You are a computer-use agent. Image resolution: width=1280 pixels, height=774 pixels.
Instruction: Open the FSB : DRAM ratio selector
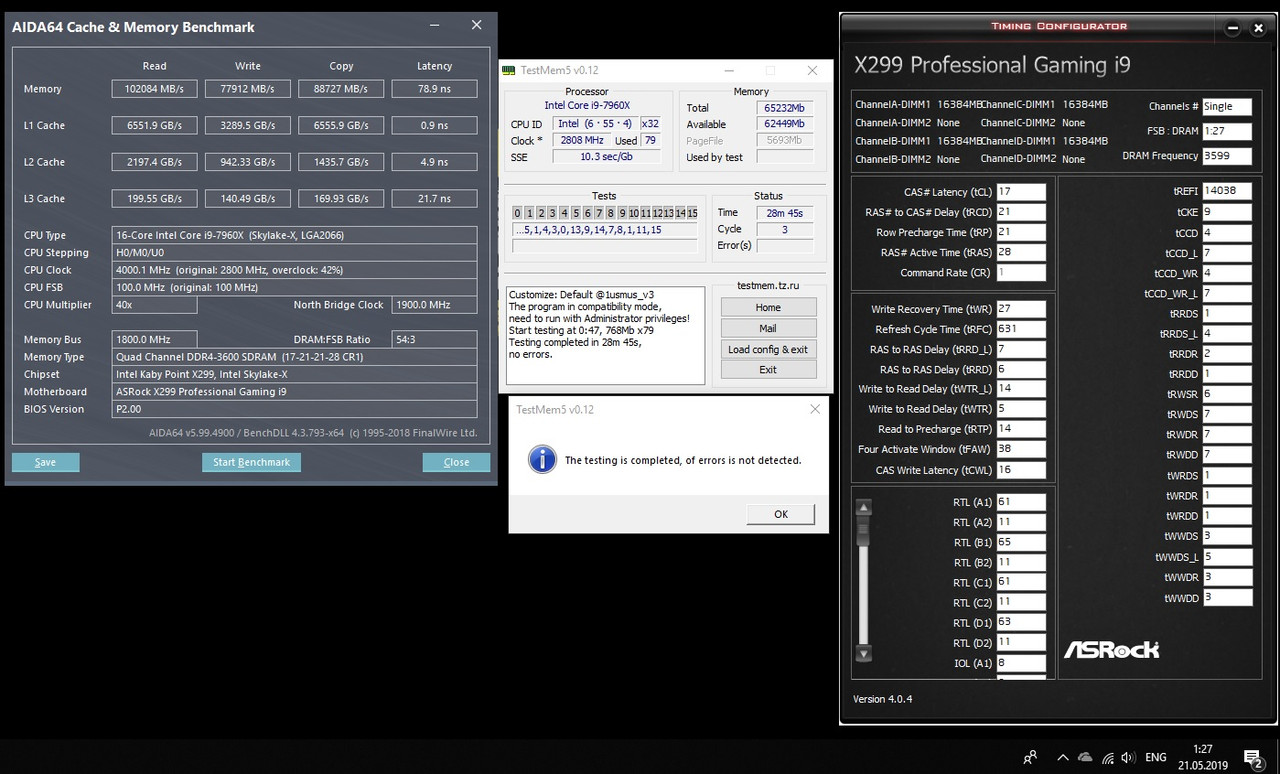(1227, 131)
